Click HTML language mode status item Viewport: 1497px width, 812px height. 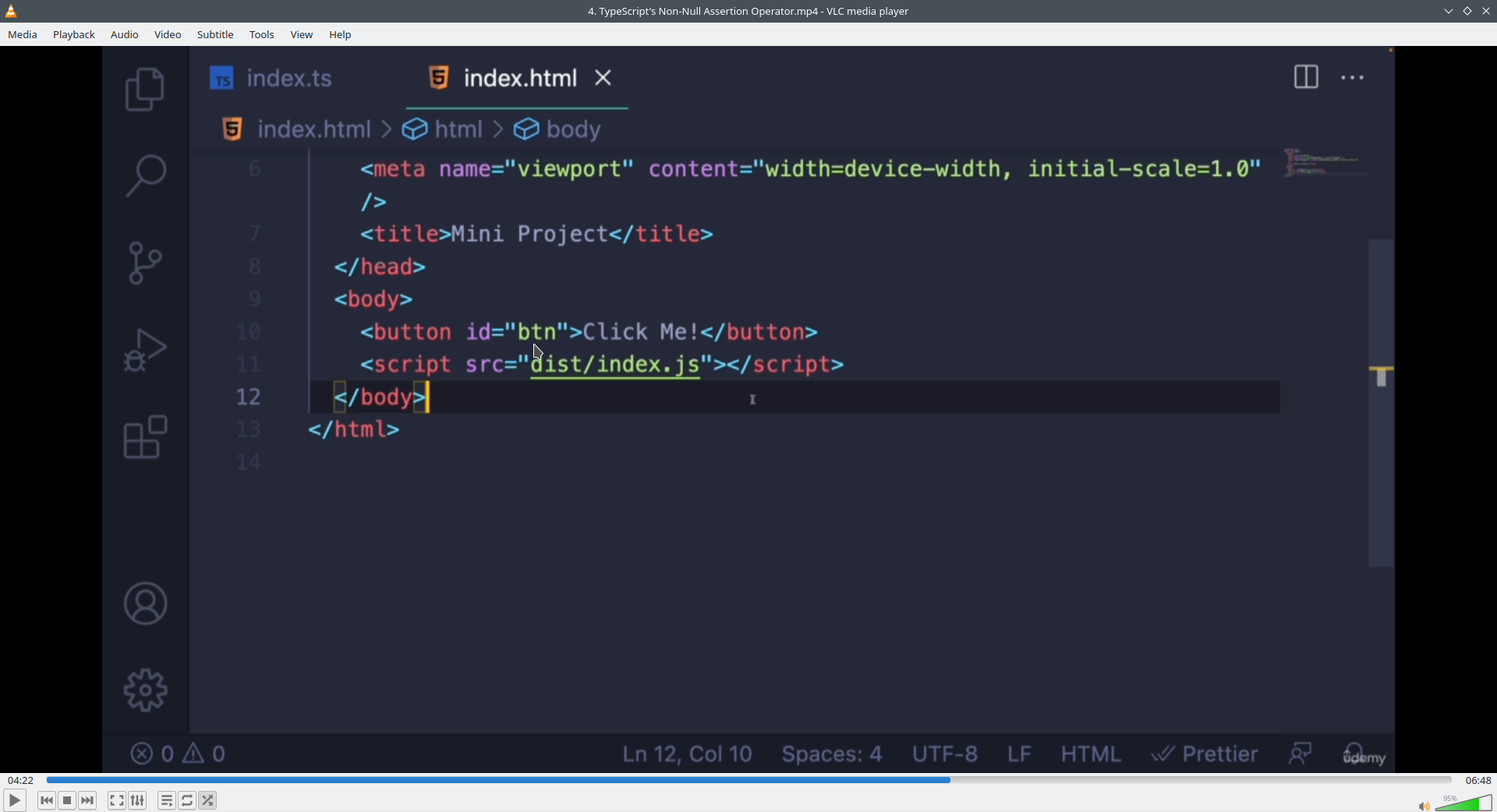coord(1091,754)
